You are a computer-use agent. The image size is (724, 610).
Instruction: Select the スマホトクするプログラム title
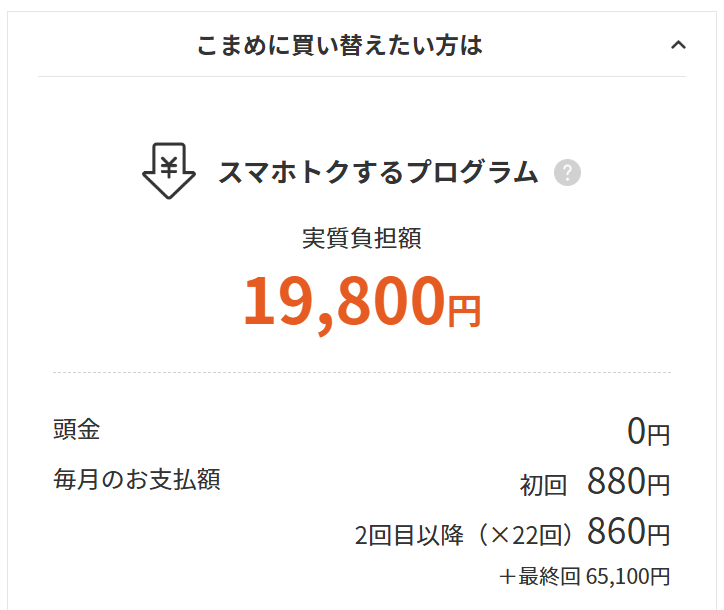coord(378,173)
